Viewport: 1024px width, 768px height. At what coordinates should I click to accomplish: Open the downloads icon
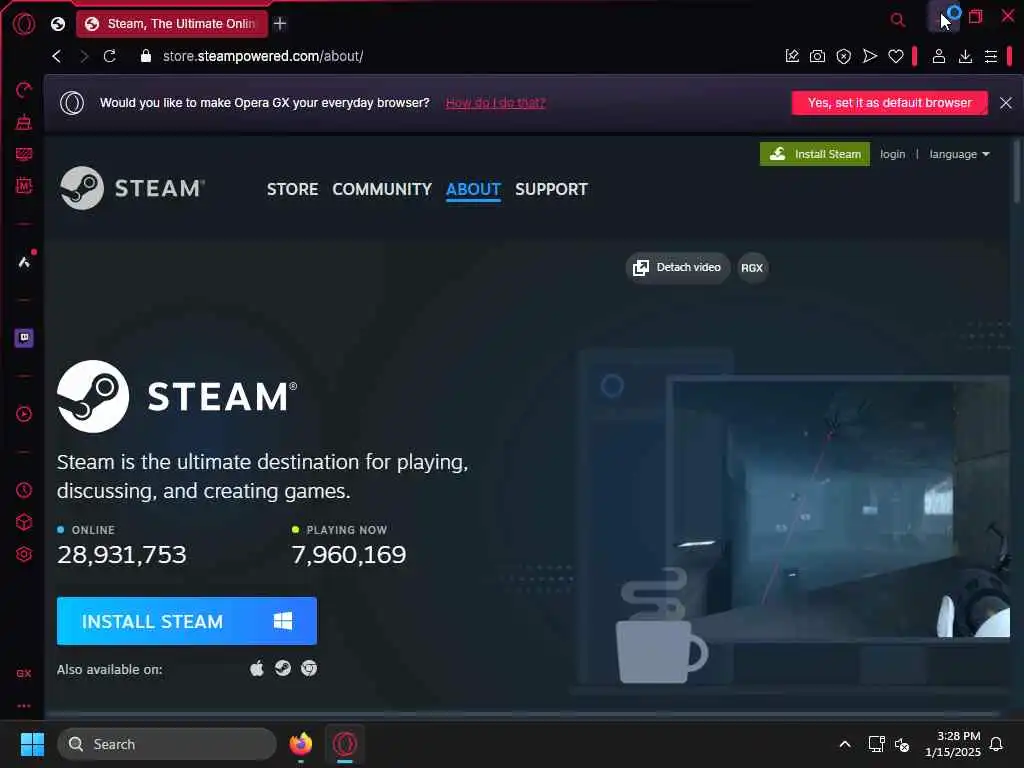[965, 56]
